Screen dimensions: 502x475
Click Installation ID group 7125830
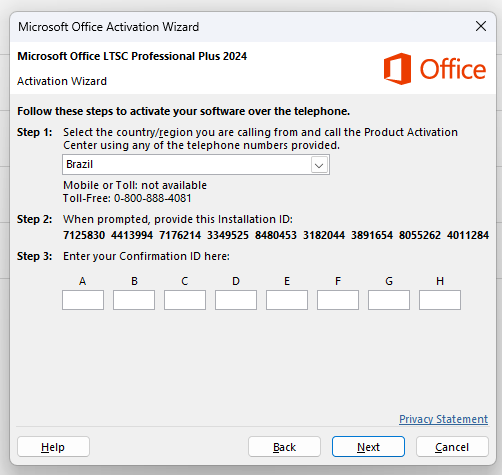[84, 235]
